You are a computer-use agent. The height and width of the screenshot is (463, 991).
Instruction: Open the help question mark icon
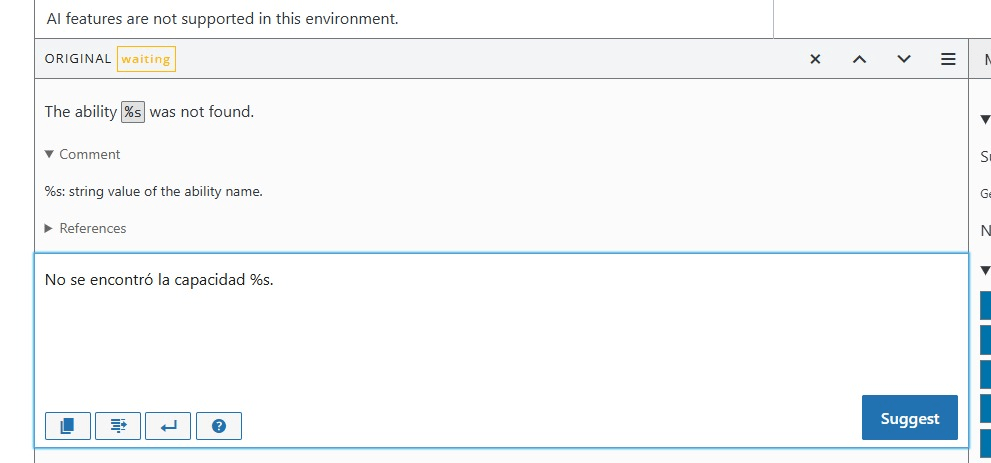point(219,426)
